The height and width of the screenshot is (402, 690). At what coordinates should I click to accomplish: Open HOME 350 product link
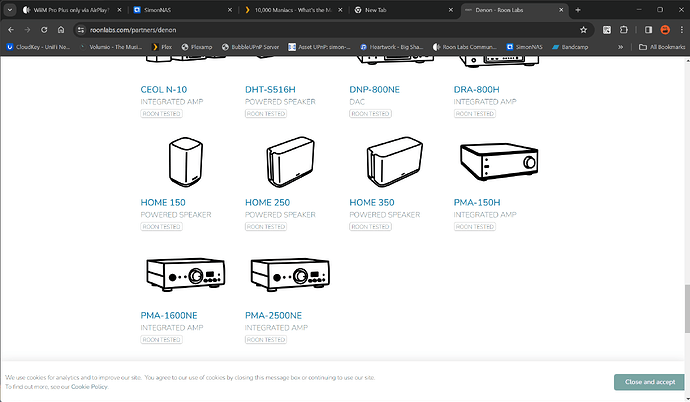click(x=372, y=203)
